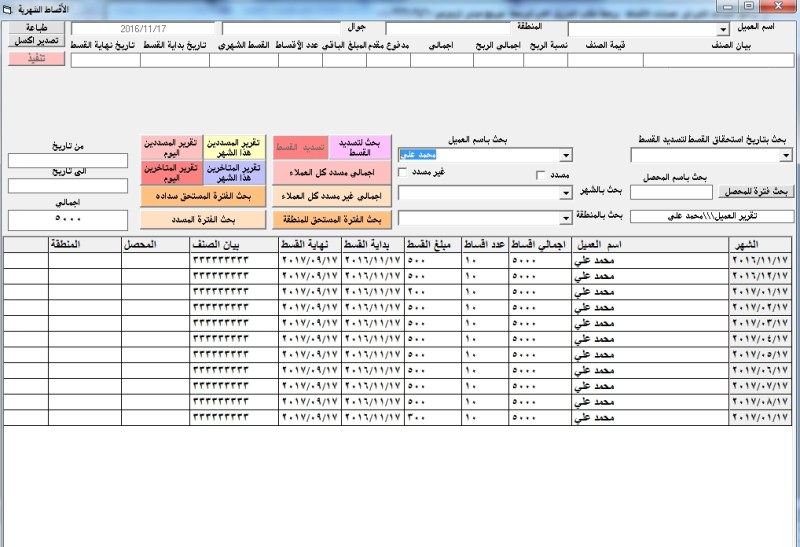Image resolution: width=800 pixels, height=547 pixels.
Task: Open بحث بتاريخ استحقاق القسط dropdown
Action: tap(786, 156)
